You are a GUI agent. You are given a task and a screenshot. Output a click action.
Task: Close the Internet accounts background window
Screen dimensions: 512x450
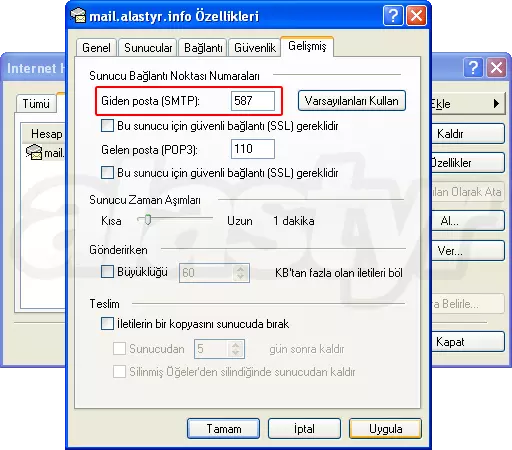point(496,68)
